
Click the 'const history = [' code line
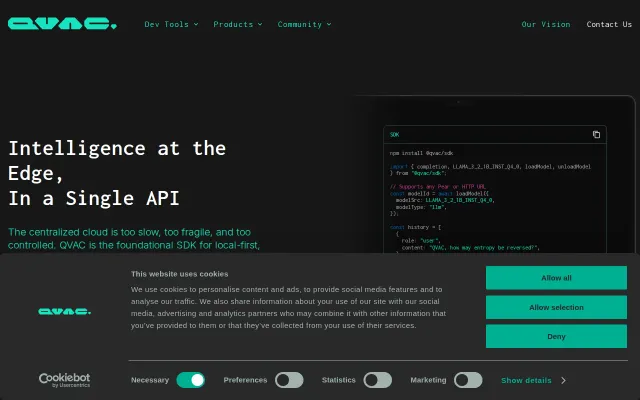(x=415, y=227)
